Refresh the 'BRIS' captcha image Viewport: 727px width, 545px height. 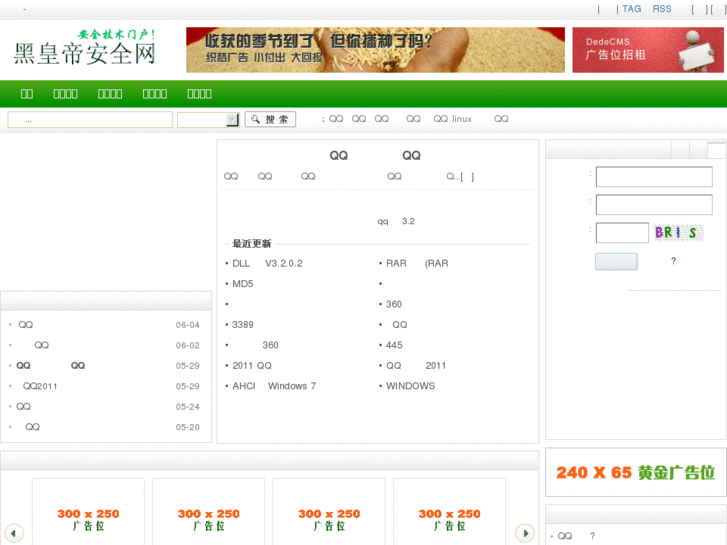pyautogui.click(x=678, y=232)
